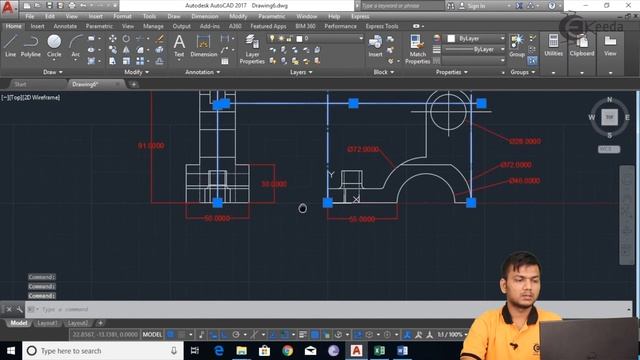Click the Offset tool in Modify panel
Image resolution: width=640 pixels, height=360 pixels.
coord(160,61)
